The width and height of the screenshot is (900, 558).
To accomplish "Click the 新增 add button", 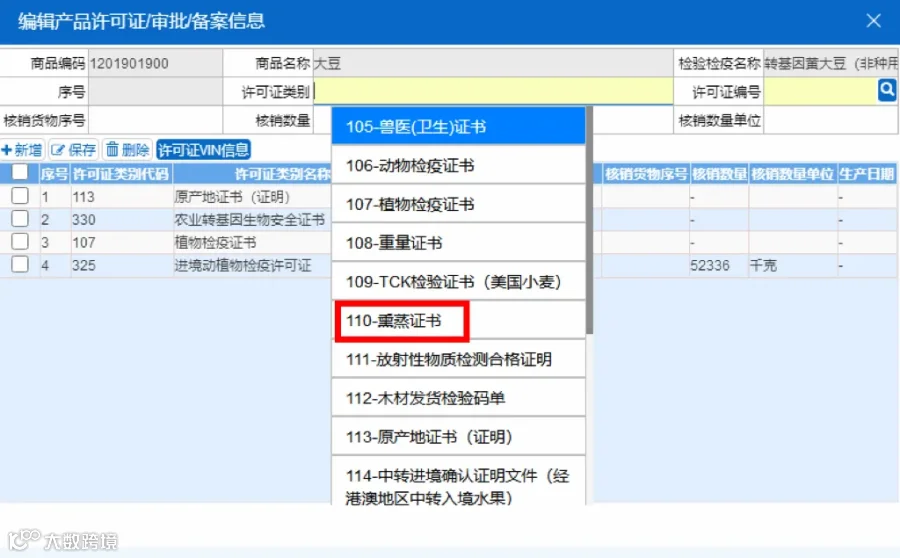I will [x=22, y=150].
